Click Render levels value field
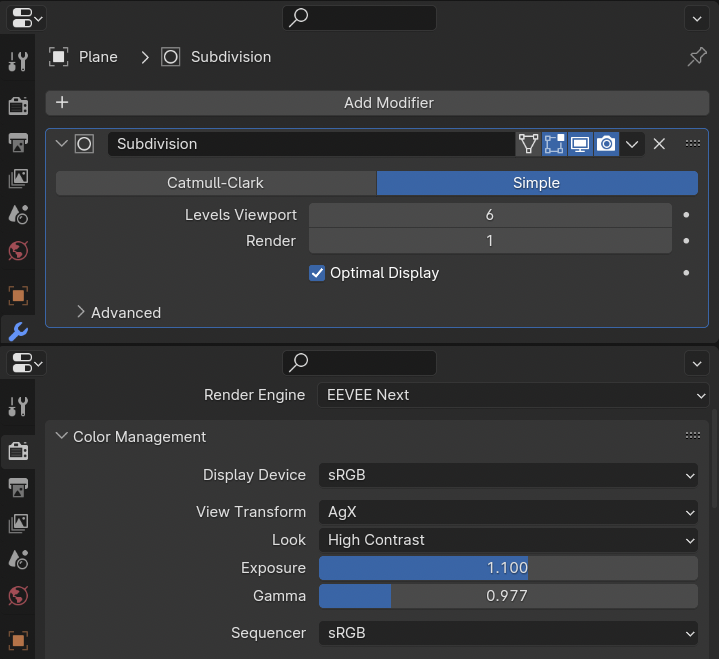The width and height of the screenshot is (719, 659). [490, 241]
